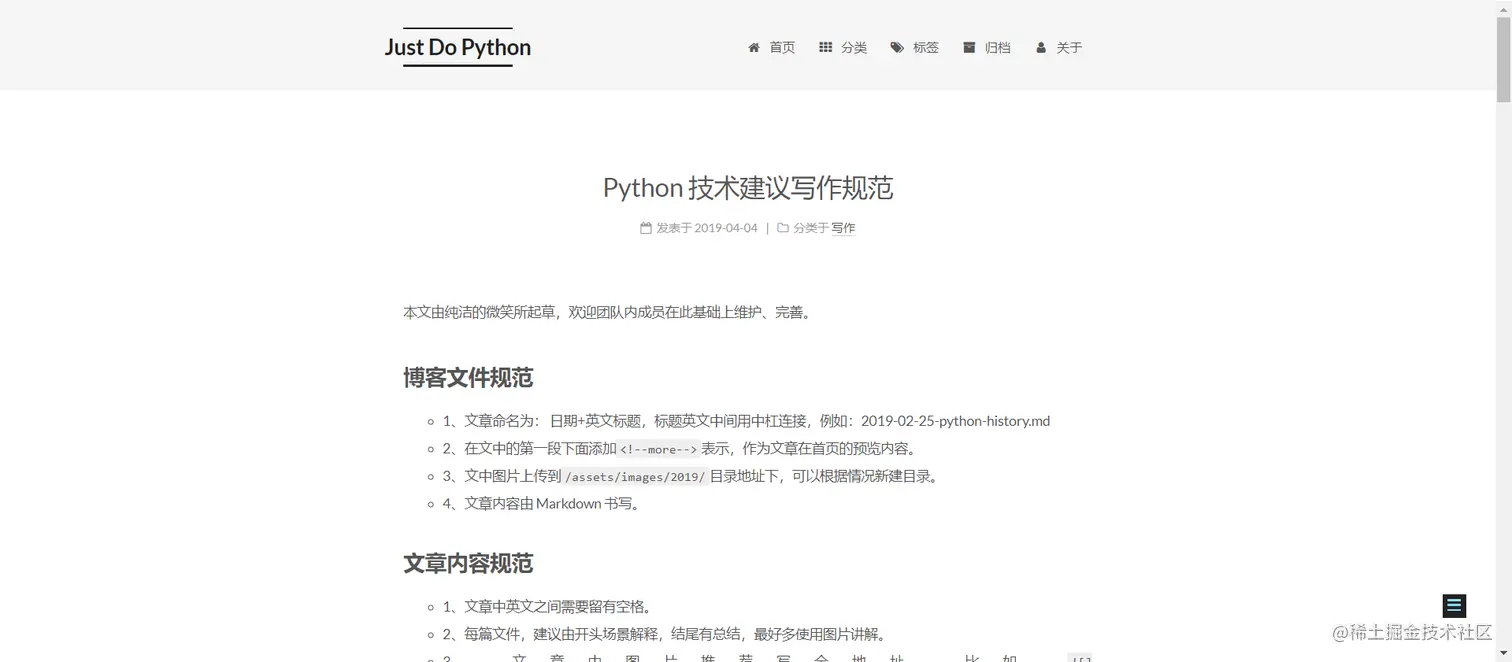This screenshot has width=1512, height=662.
Task: Click the <!--more--> code snippet
Action: point(658,449)
